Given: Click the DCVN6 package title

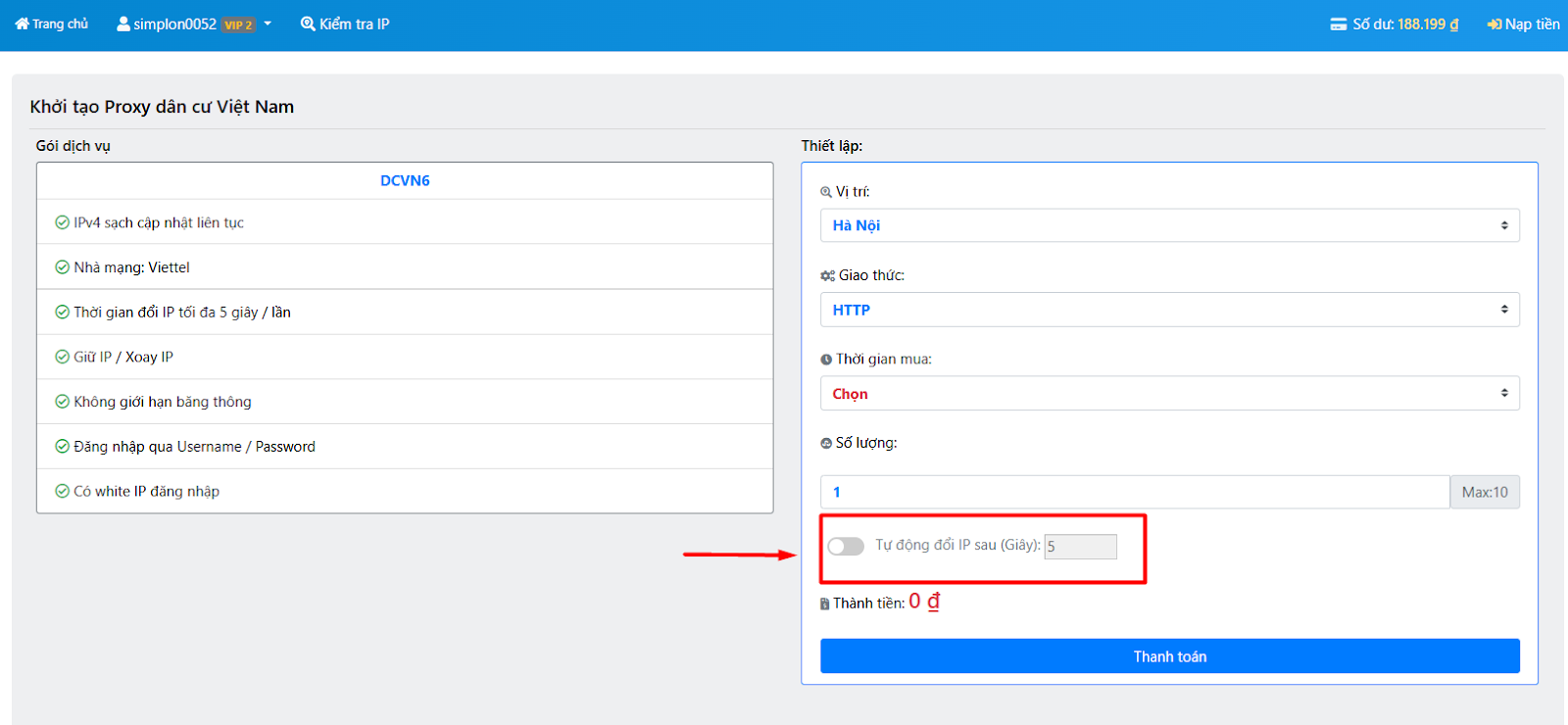Looking at the screenshot, I should (x=405, y=180).
